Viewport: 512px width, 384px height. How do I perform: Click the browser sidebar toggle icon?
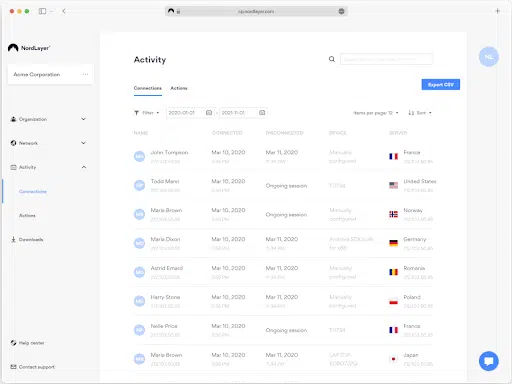pos(42,11)
